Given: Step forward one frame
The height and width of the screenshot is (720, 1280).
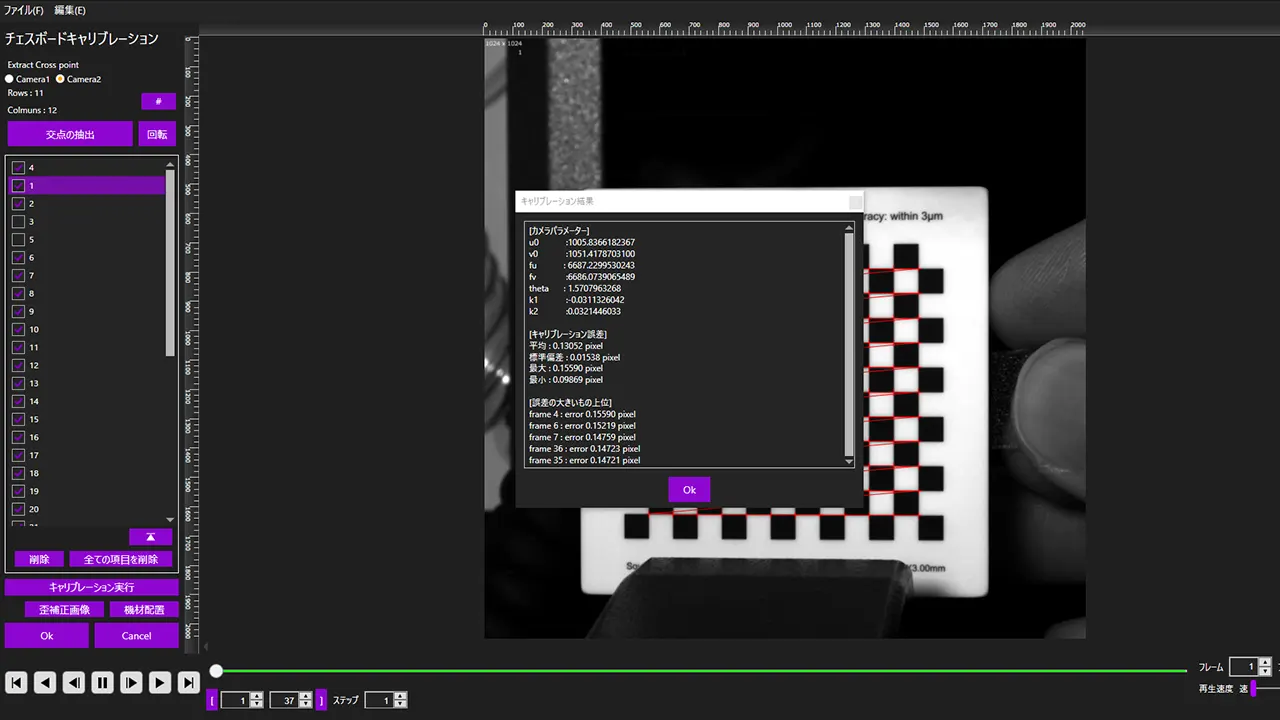Looking at the screenshot, I should coord(131,683).
